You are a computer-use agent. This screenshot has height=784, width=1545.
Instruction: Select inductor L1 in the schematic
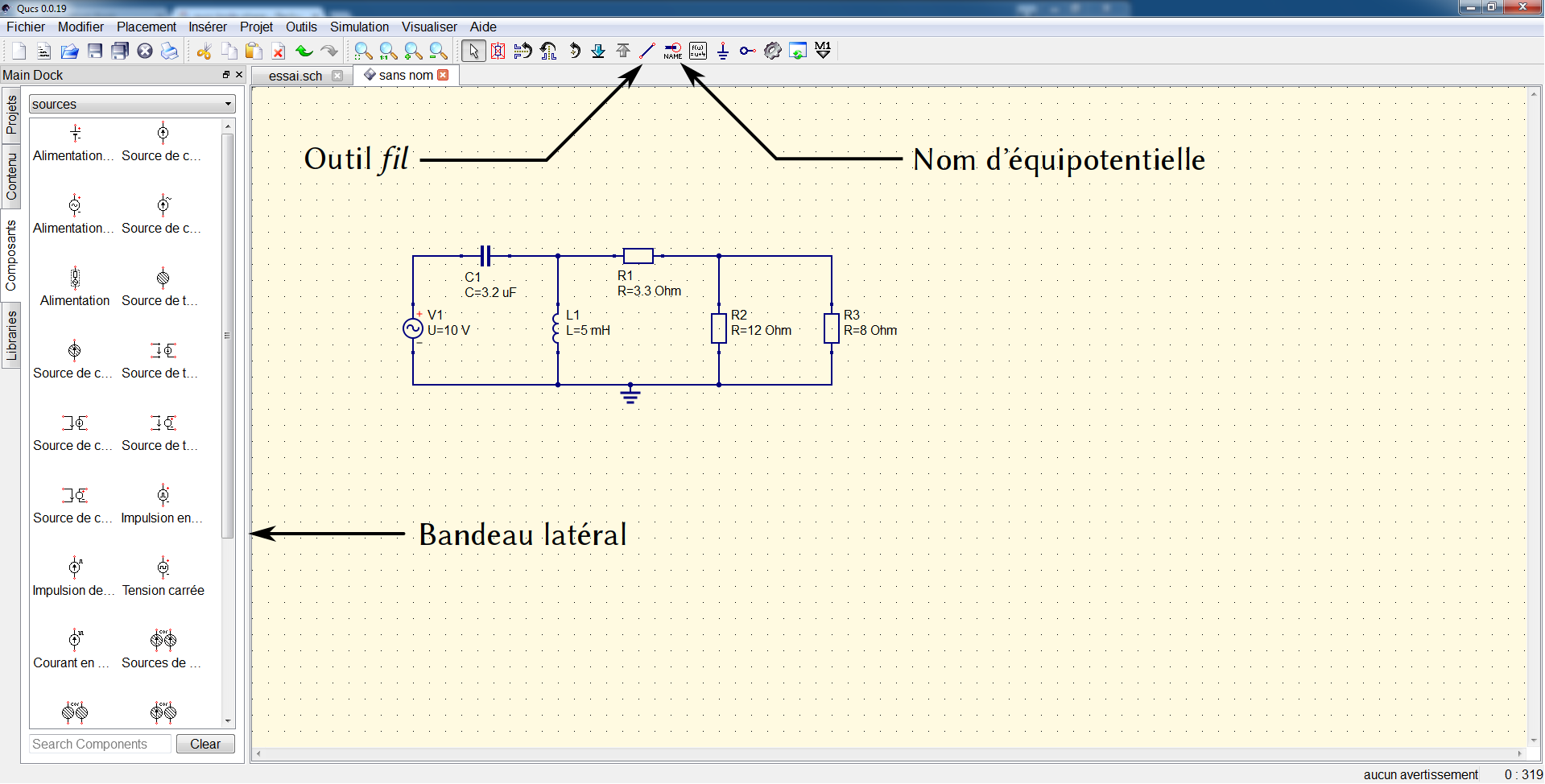pos(556,328)
